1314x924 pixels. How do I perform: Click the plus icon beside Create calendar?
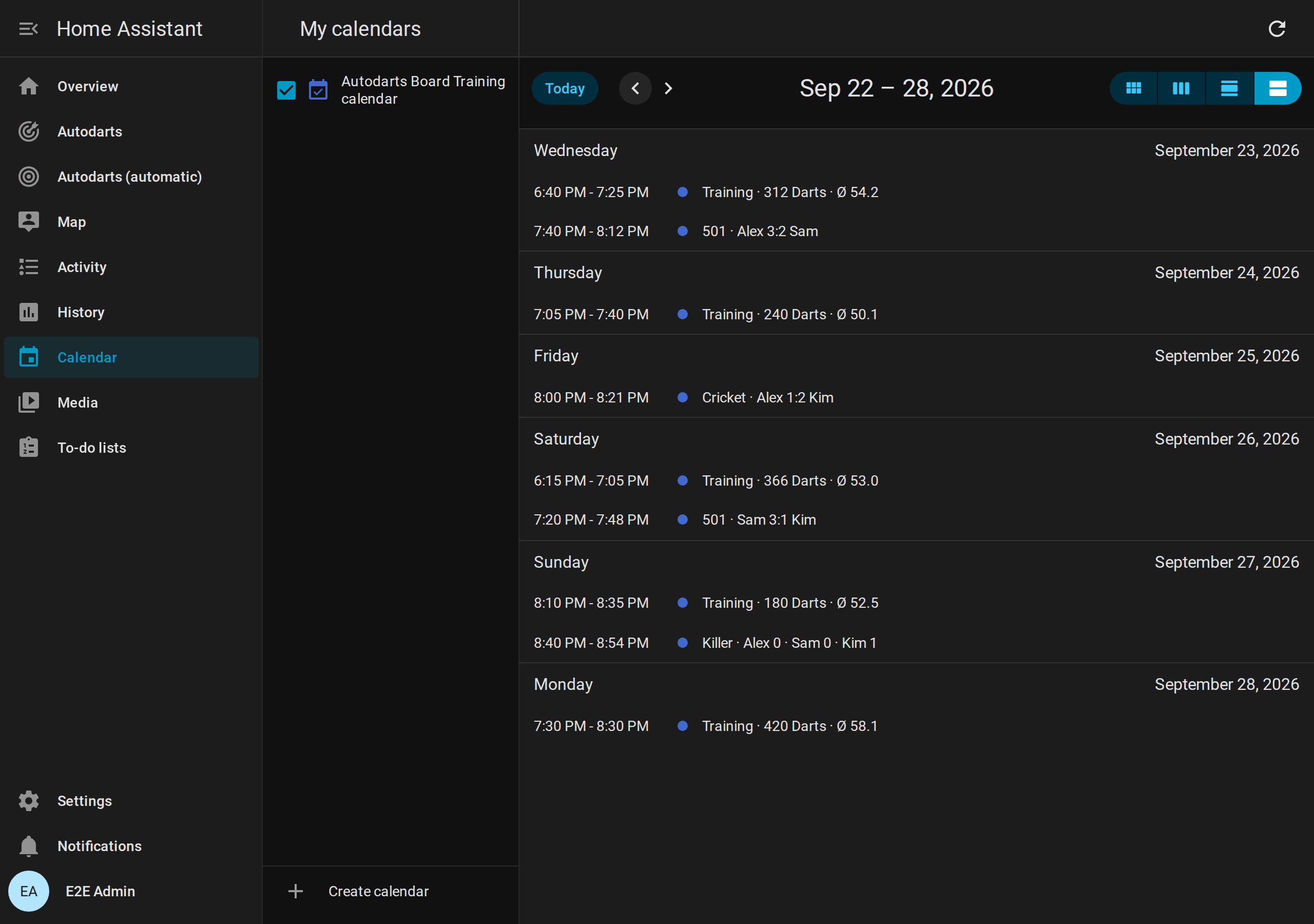click(x=295, y=891)
